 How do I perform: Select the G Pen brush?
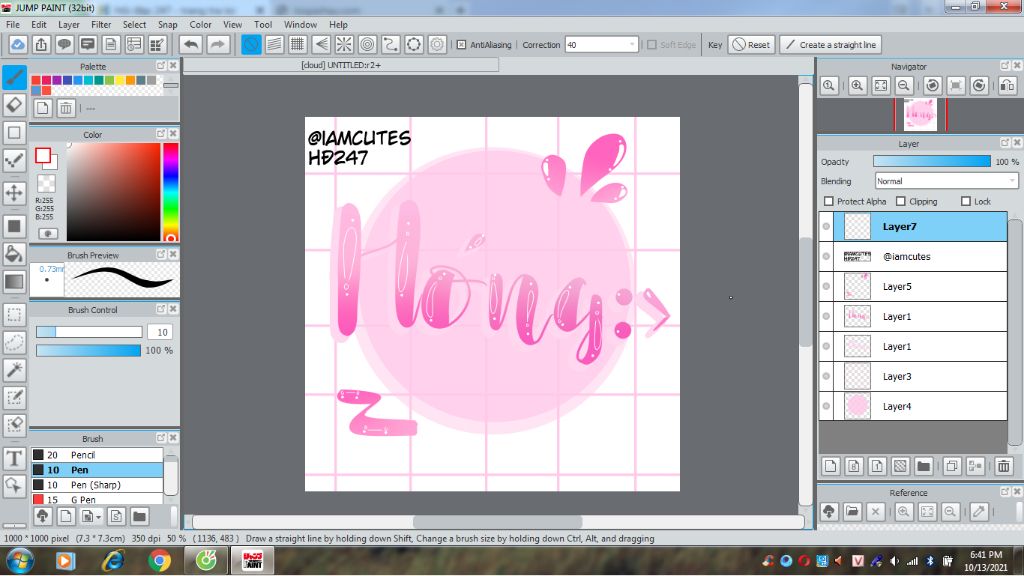click(x=97, y=499)
